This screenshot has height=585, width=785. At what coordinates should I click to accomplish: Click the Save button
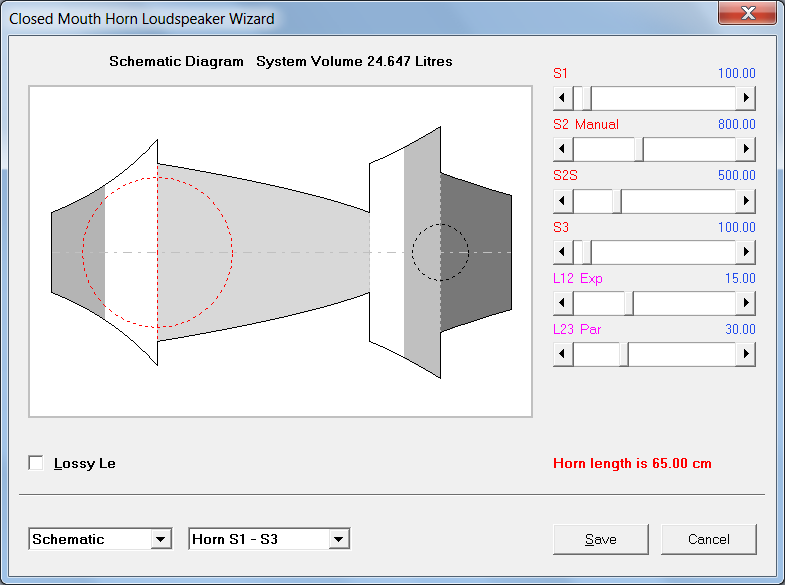pos(601,539)
